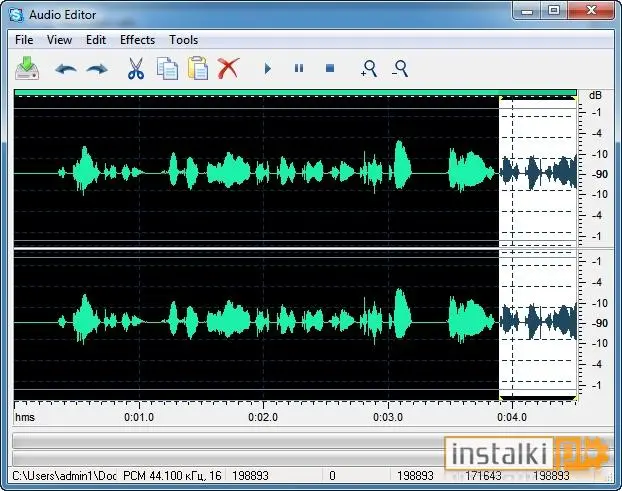The height and width of the screenshot is (491, 622).
Task: Redo the edit with the forward arrow
Action: [x=97, y=69]
